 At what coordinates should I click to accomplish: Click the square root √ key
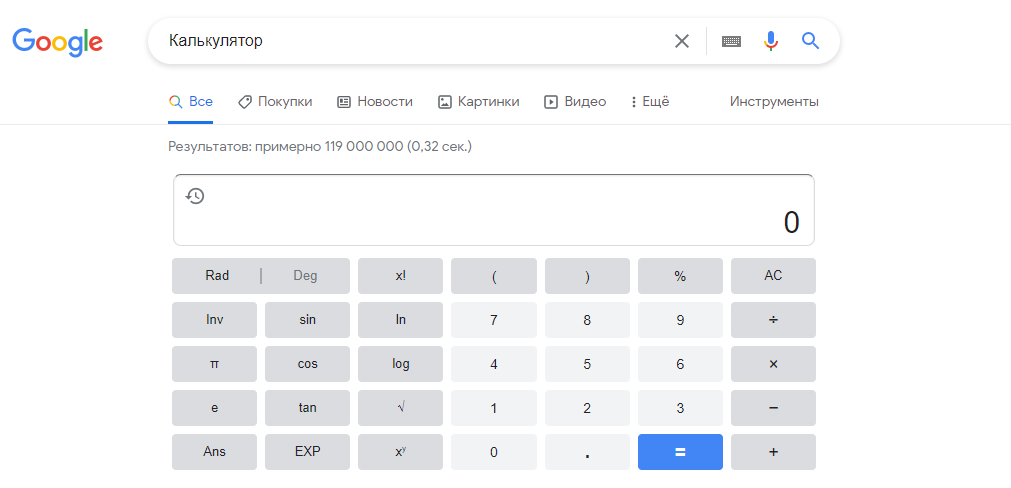pos(400,408)
